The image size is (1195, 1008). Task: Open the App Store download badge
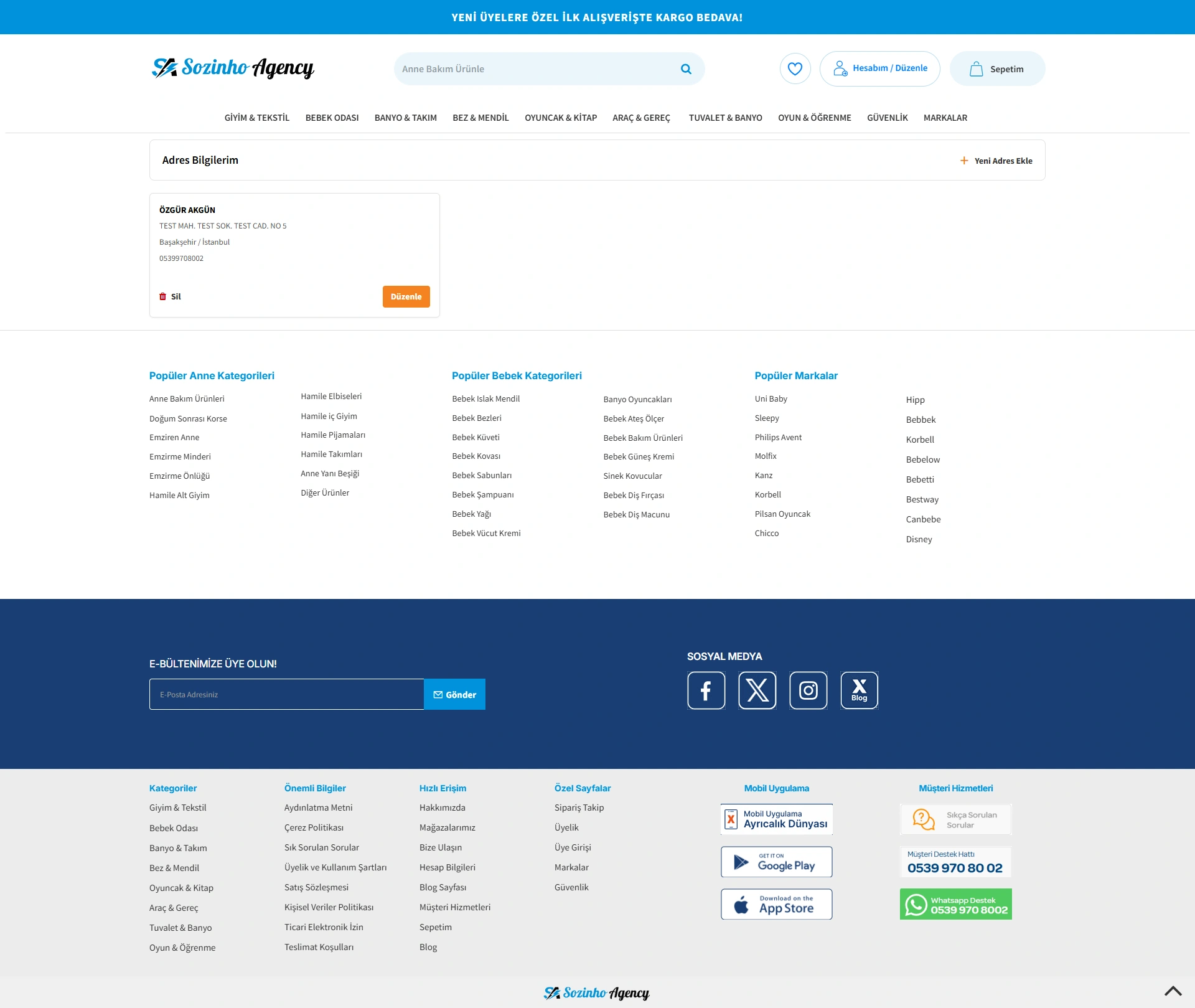click(x=776, y=904)
